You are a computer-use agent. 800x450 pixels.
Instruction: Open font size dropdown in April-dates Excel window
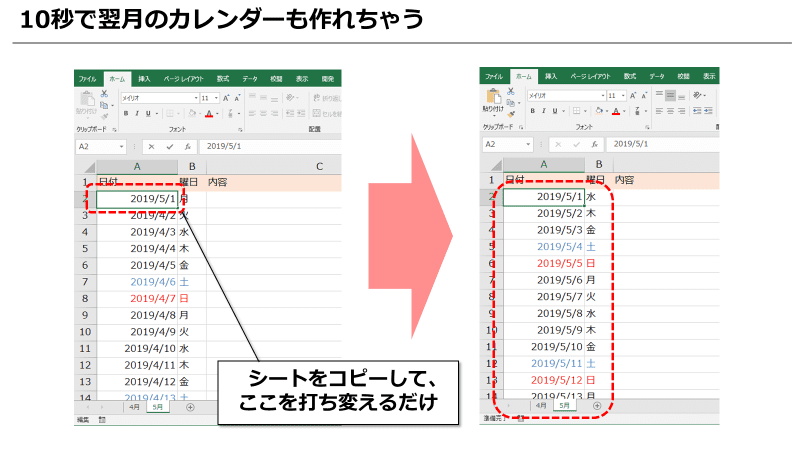point(217,98)
